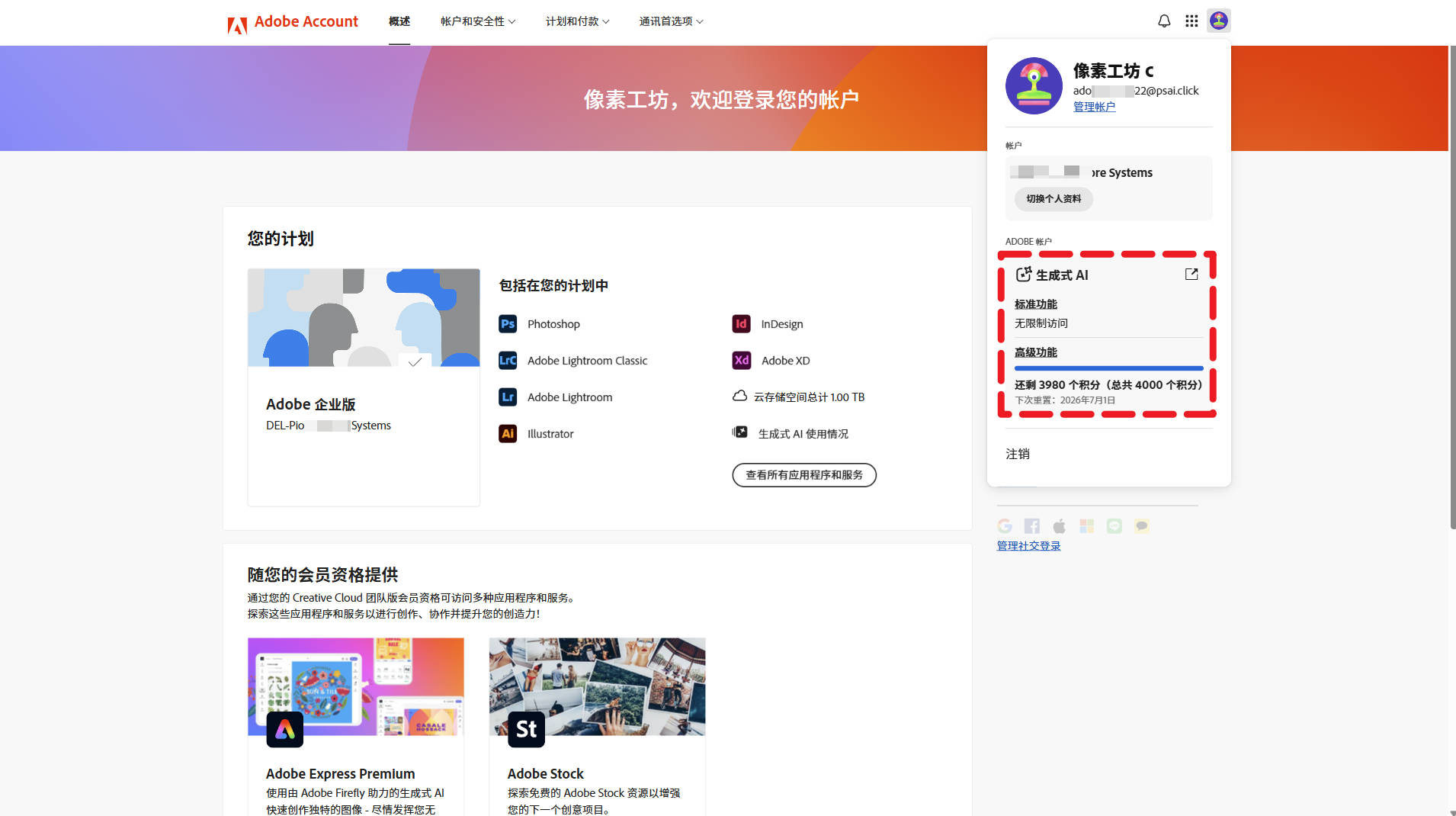Viewport: 1456px width, 816px height.
Task: Click the Adobe Express app icon
Action: click(x=285, y=729)
